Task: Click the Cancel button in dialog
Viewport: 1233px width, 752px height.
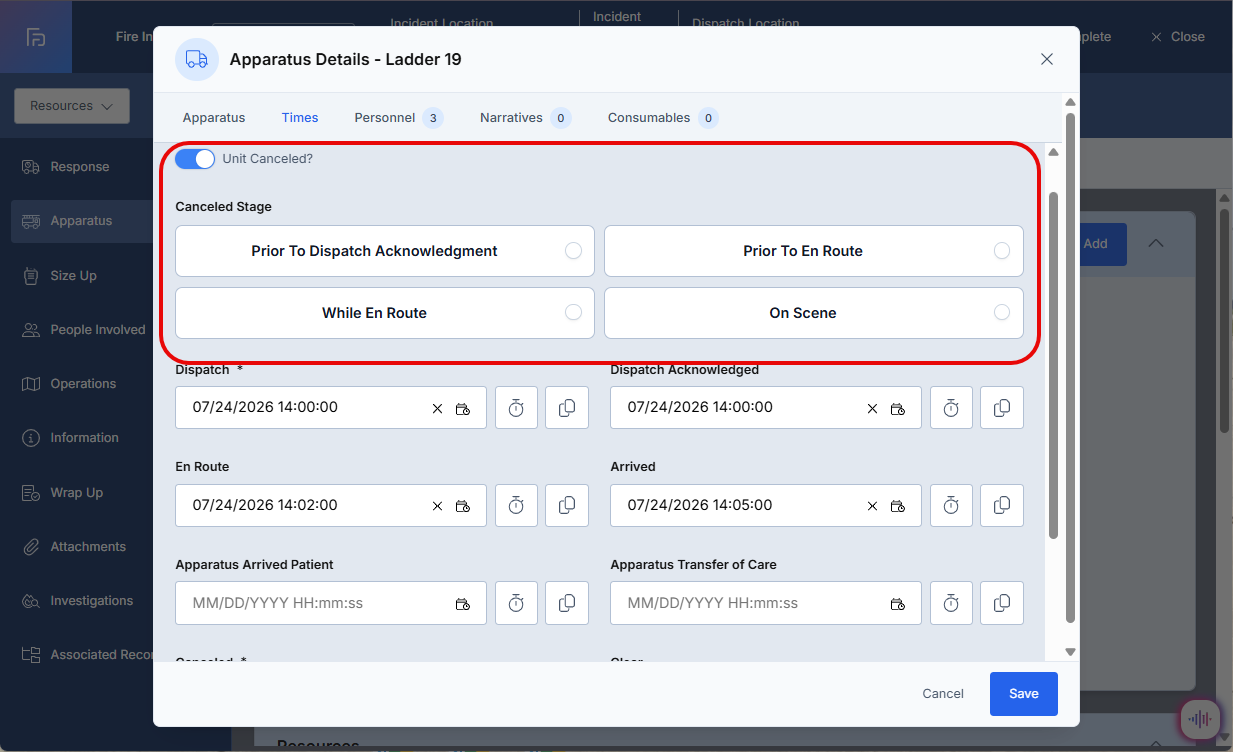Action: 943,694
